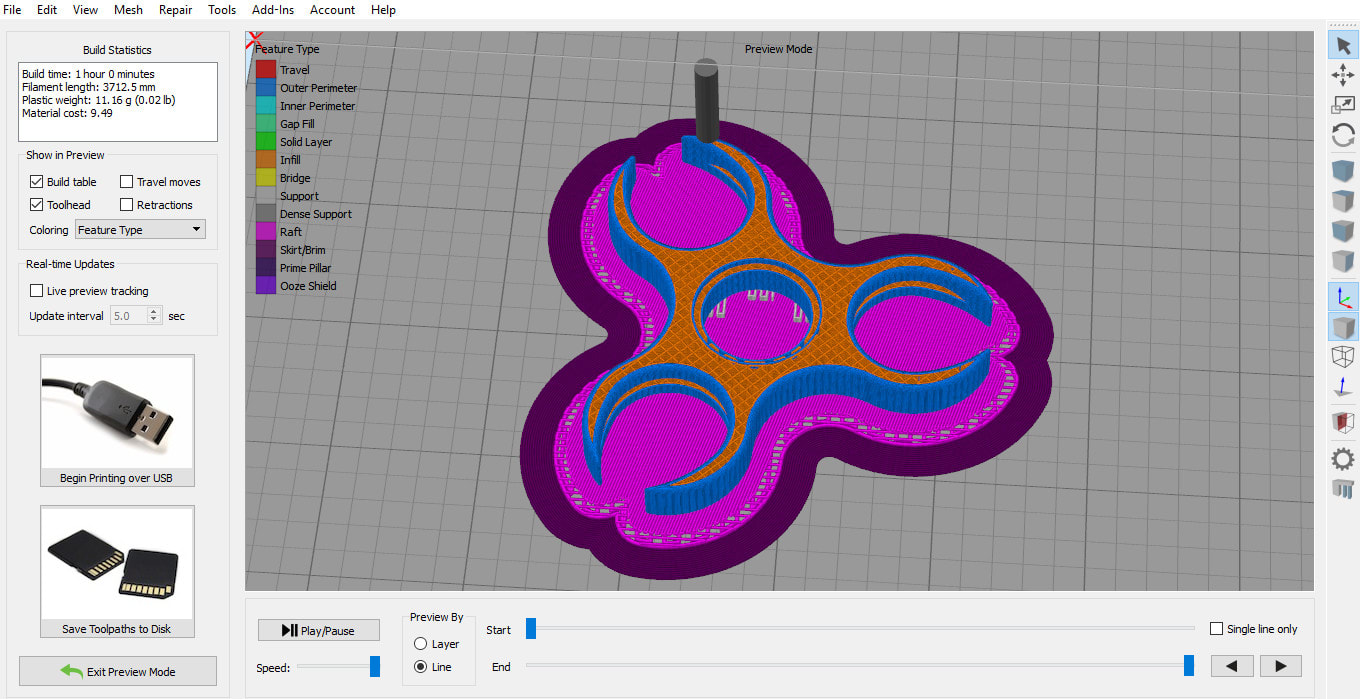
Task: Switch to wireframe cube view
Action: 1343,356
